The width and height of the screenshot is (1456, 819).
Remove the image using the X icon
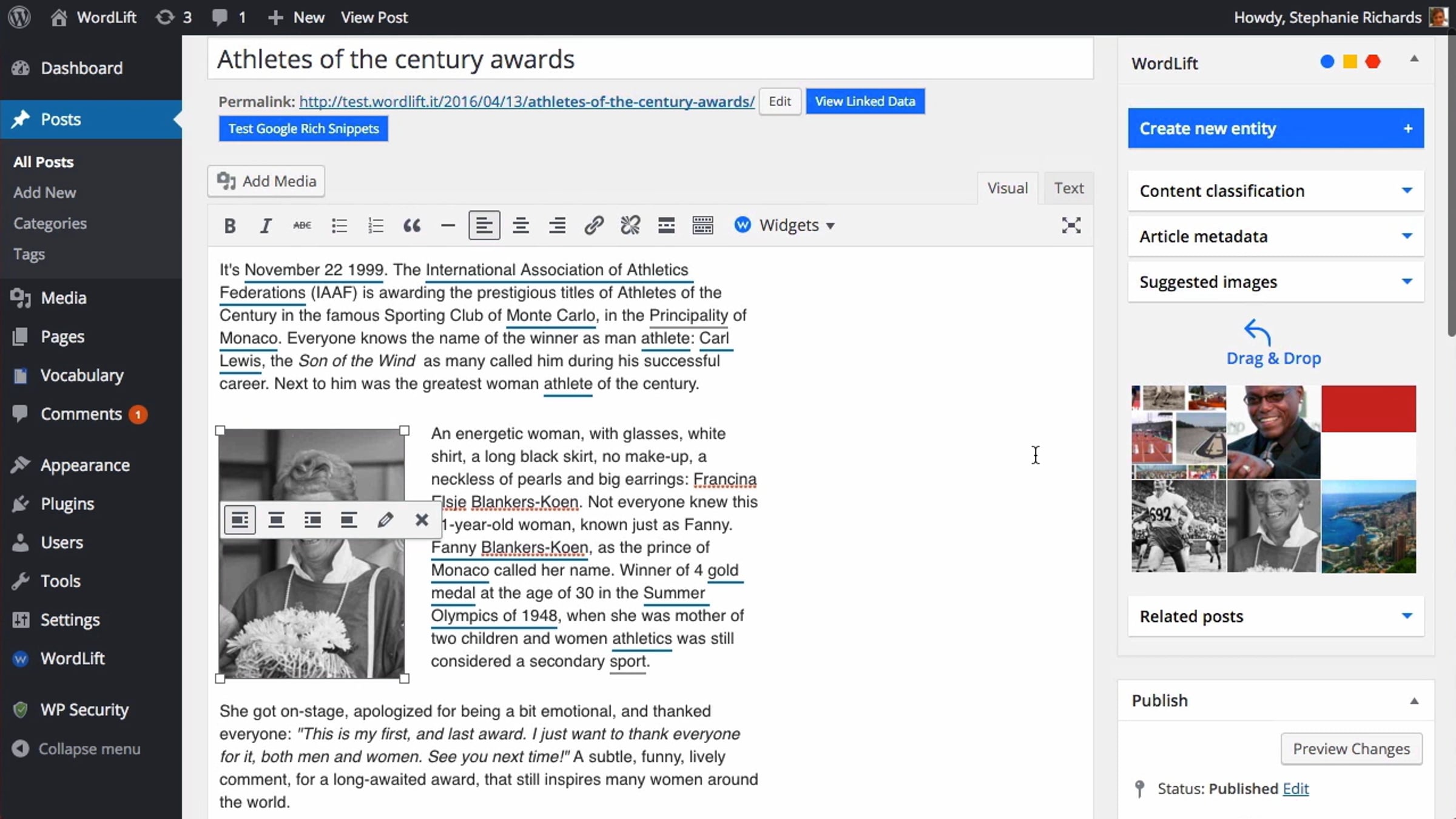422,520
